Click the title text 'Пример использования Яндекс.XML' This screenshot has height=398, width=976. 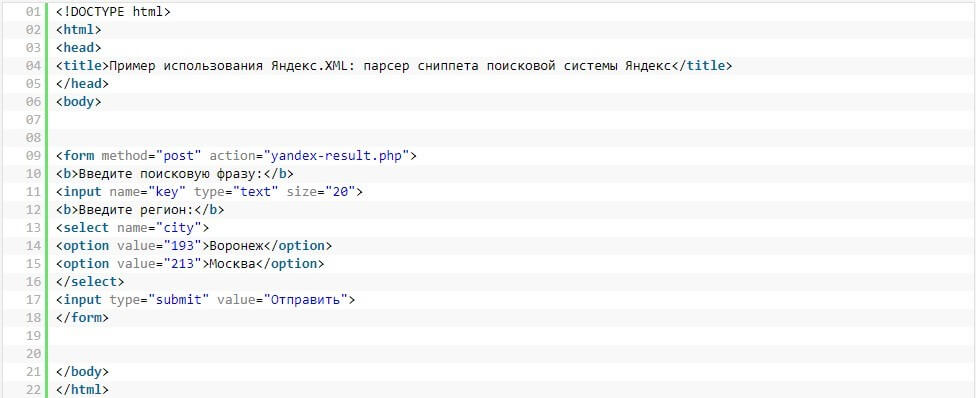click(228, 66)
